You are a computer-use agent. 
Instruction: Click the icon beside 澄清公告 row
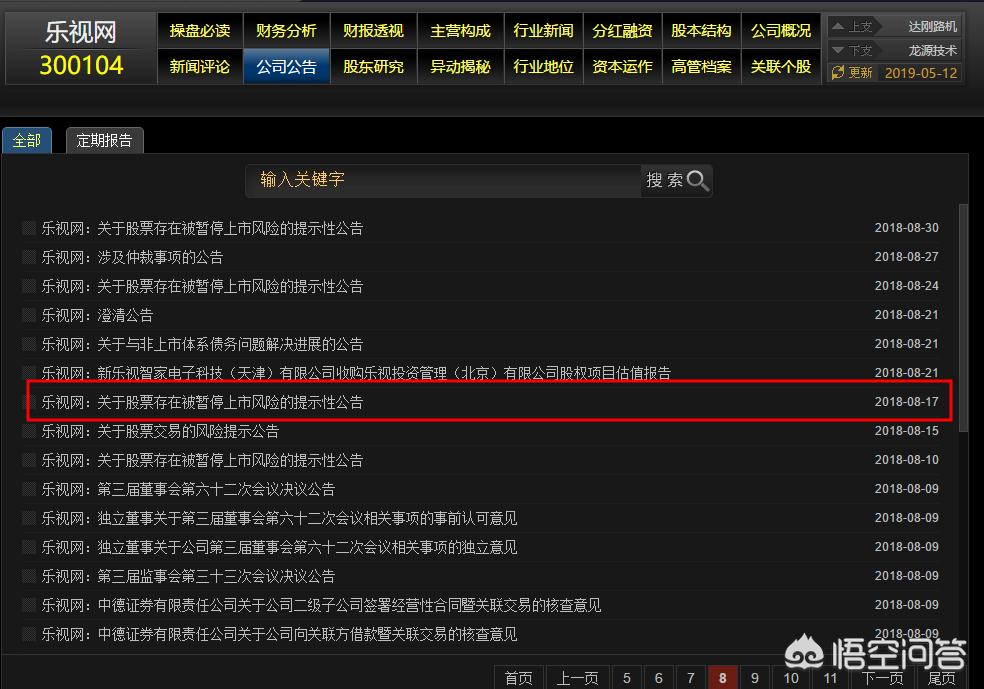point(29,315)
